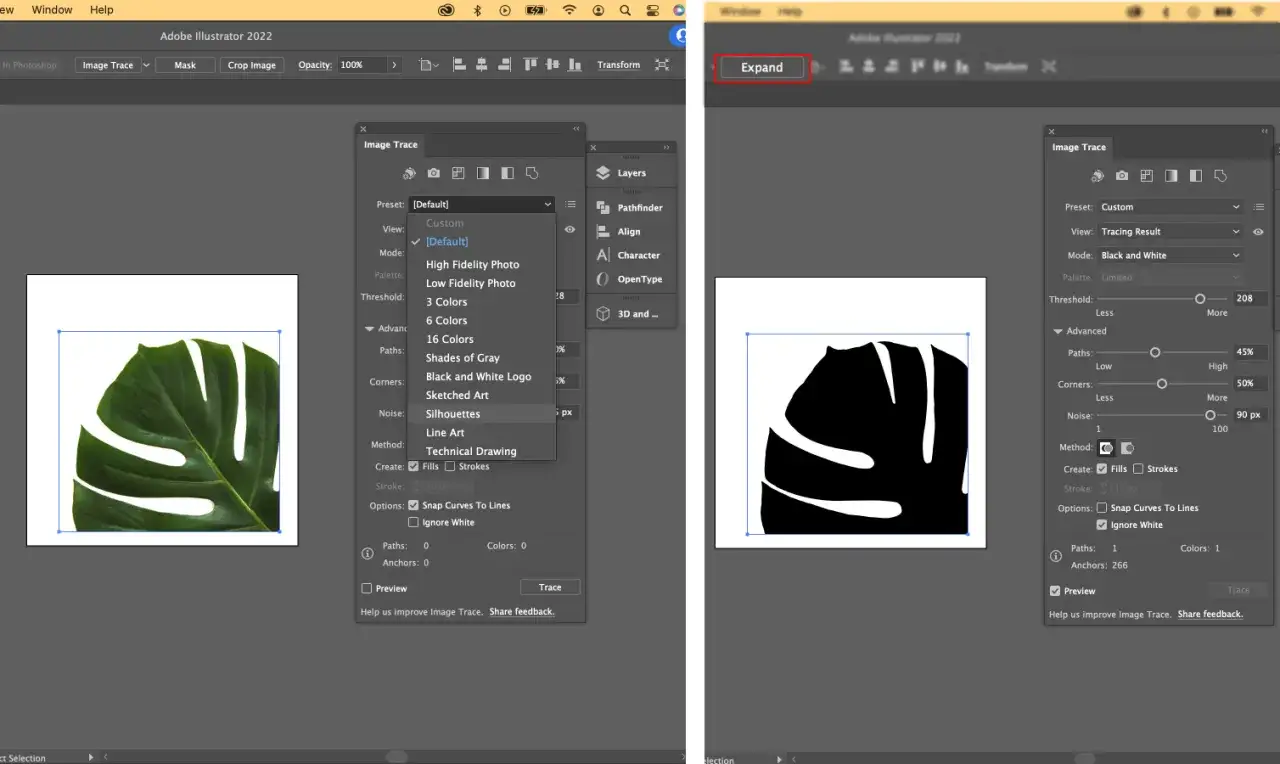Click the isolate object icon after Transform
The image size is (1280, 764).
click(662, 64)
